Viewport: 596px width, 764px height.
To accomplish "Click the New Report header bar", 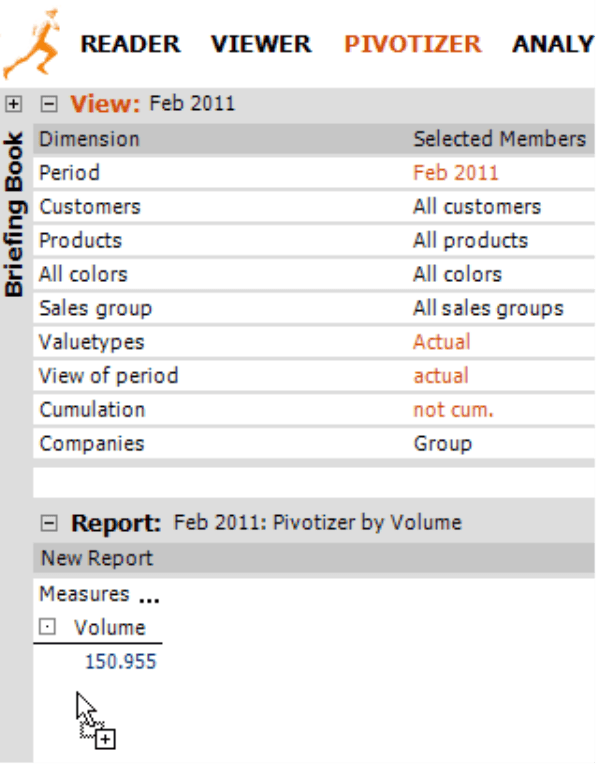I will pos(314,558).
